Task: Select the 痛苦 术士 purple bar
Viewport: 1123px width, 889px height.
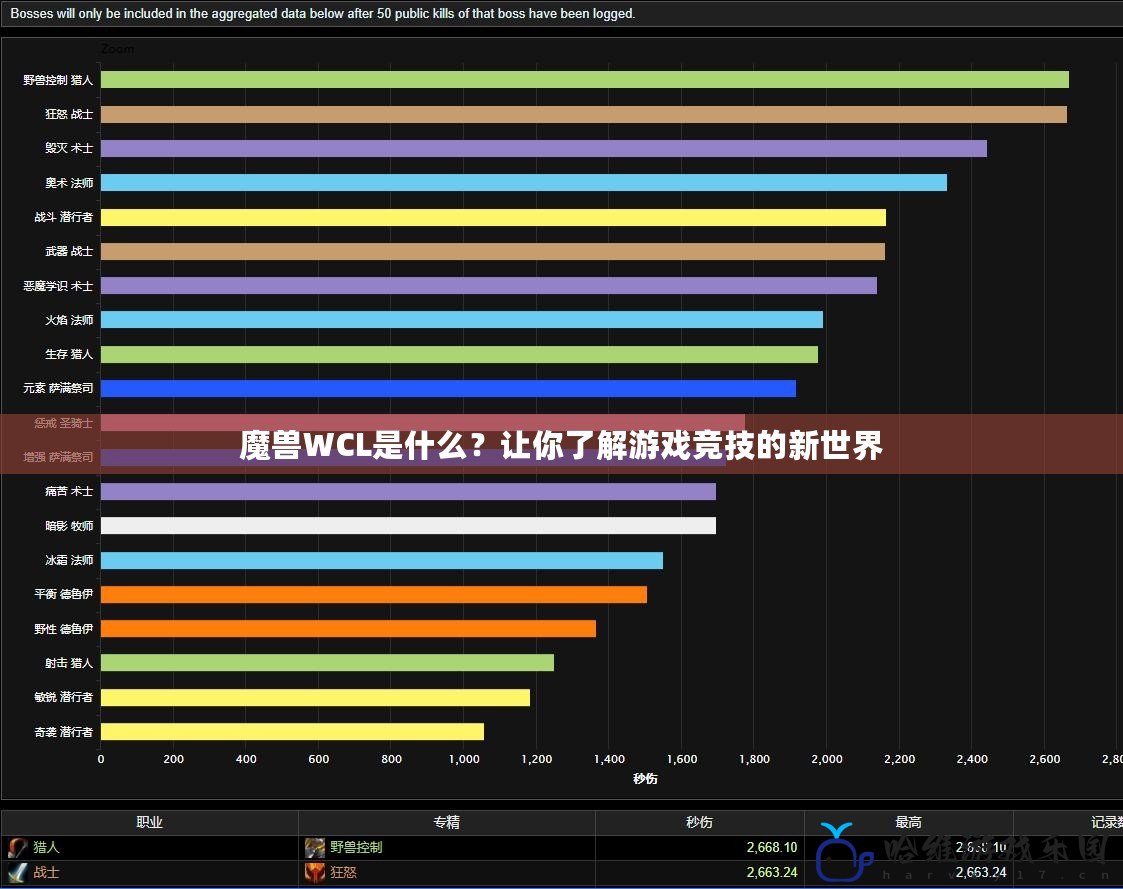Action: point(408,491)
